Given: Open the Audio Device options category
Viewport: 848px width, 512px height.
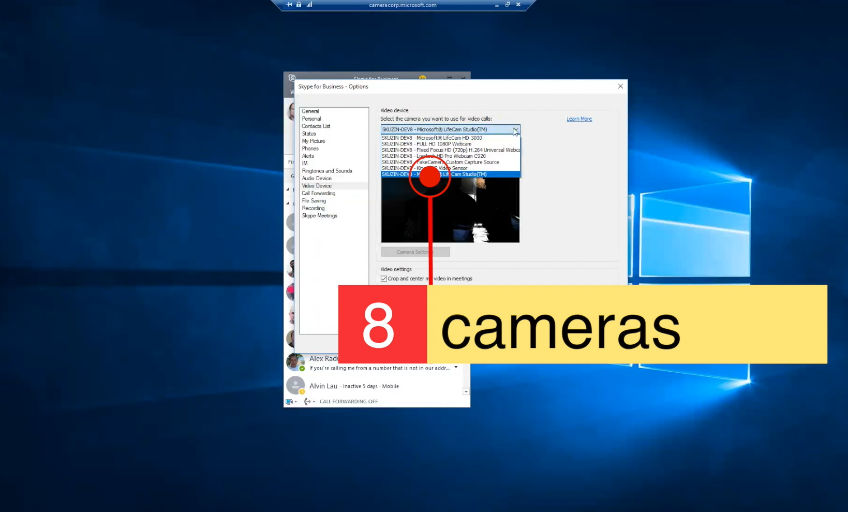Looking at the screenshot, I should pos(319,178).
